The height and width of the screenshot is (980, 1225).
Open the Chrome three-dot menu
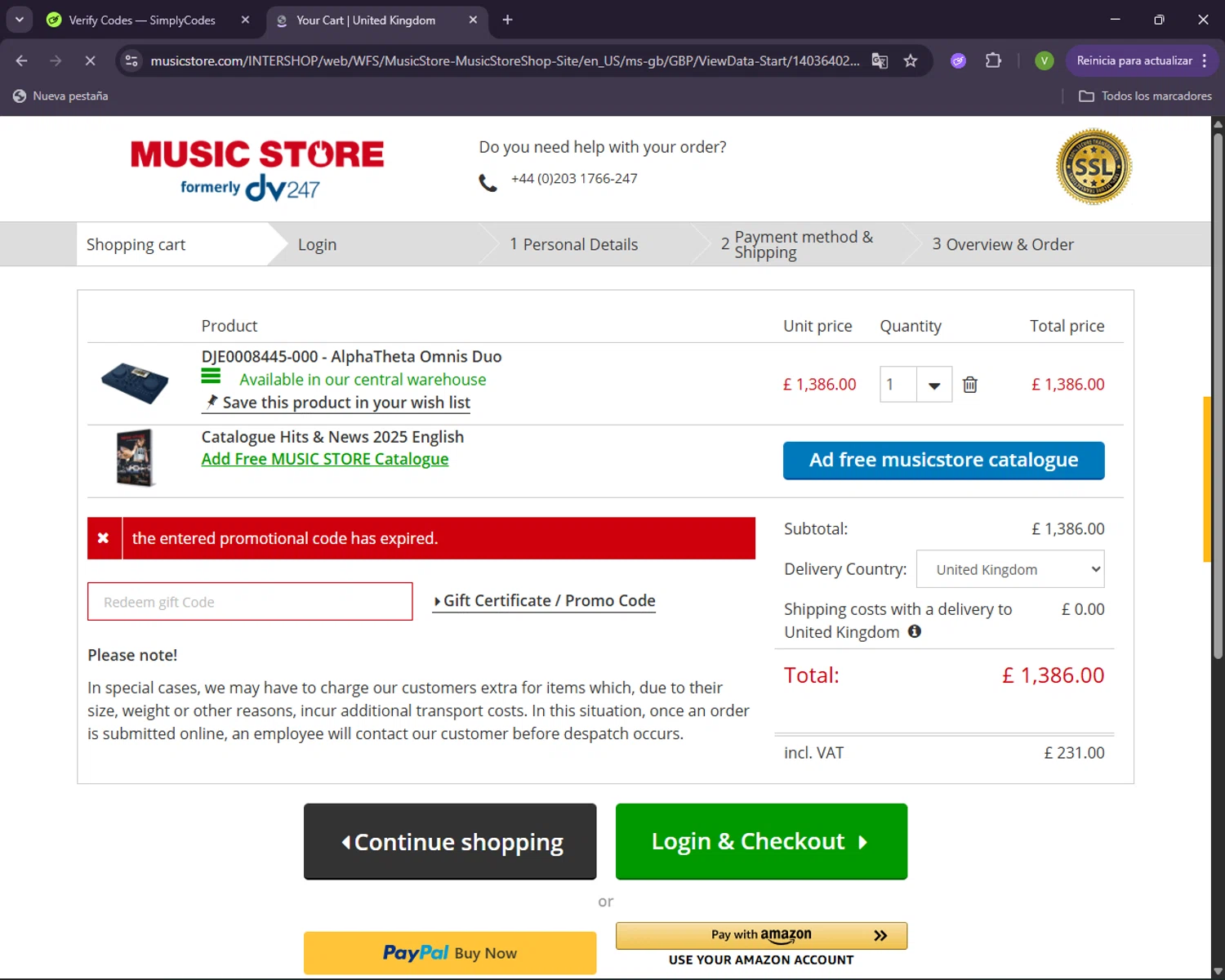coord(1205,60)
